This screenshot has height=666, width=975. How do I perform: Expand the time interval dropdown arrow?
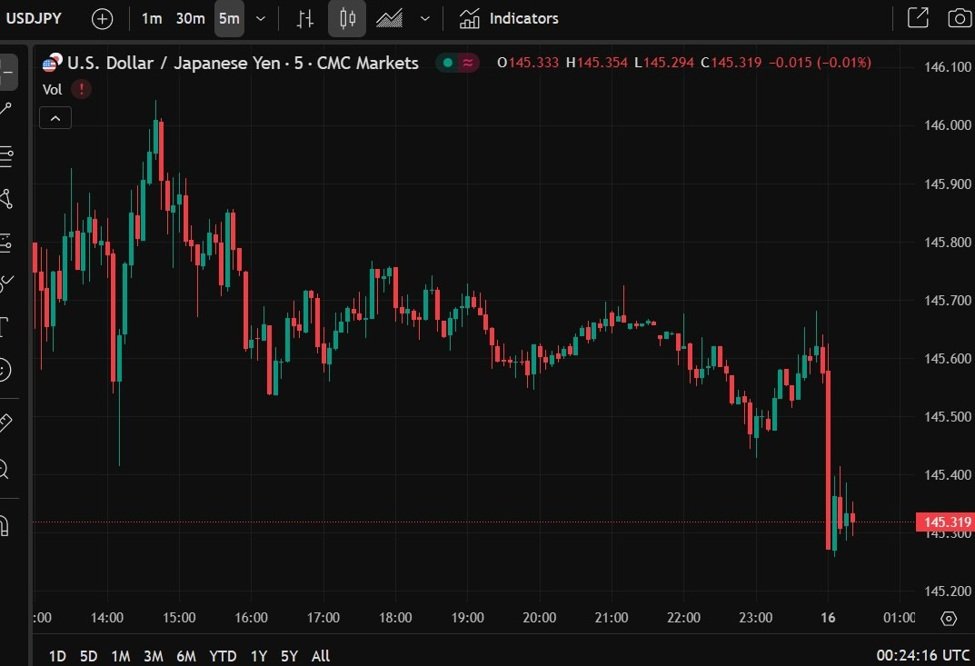[x=261, y=18]
